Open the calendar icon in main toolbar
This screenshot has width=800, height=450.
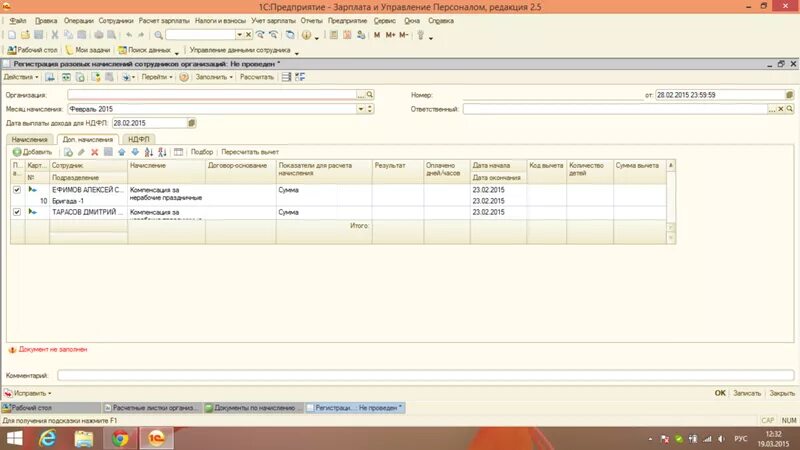click(347, 35)
